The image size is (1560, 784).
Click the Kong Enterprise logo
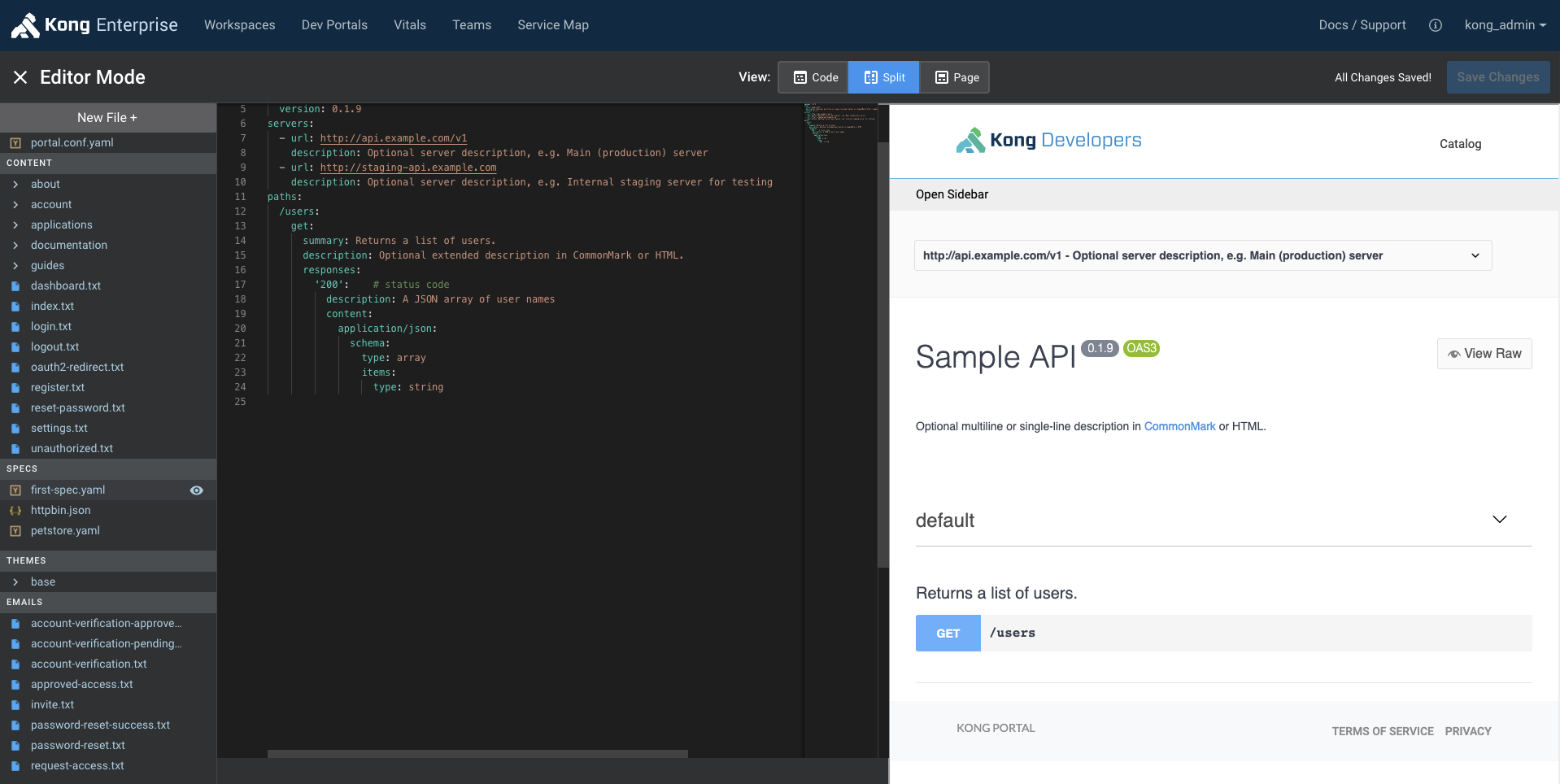pyautogui.click(x=92, y=24)
